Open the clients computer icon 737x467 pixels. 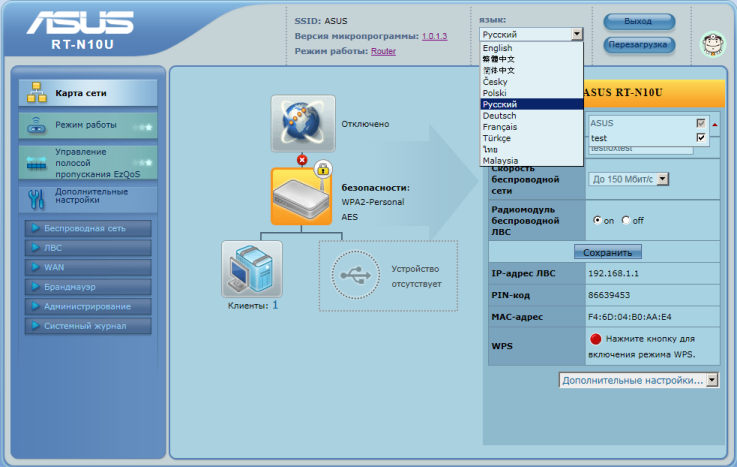[x=252, y=269]
